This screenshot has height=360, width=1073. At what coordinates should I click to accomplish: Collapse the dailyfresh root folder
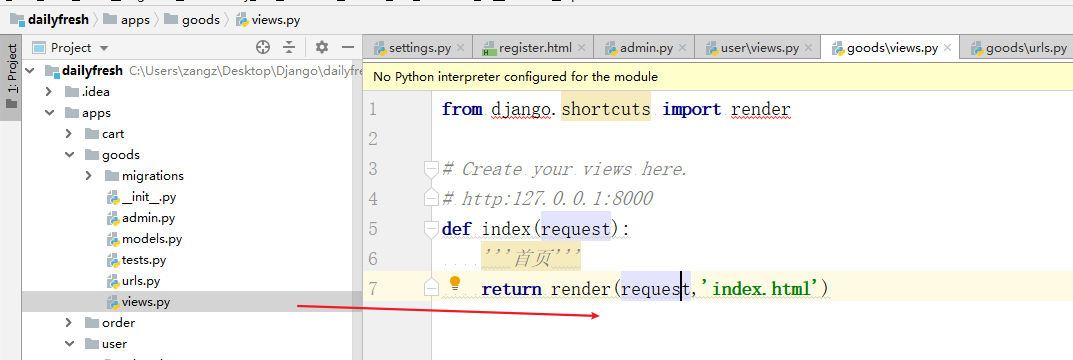(x=29, y=70)
